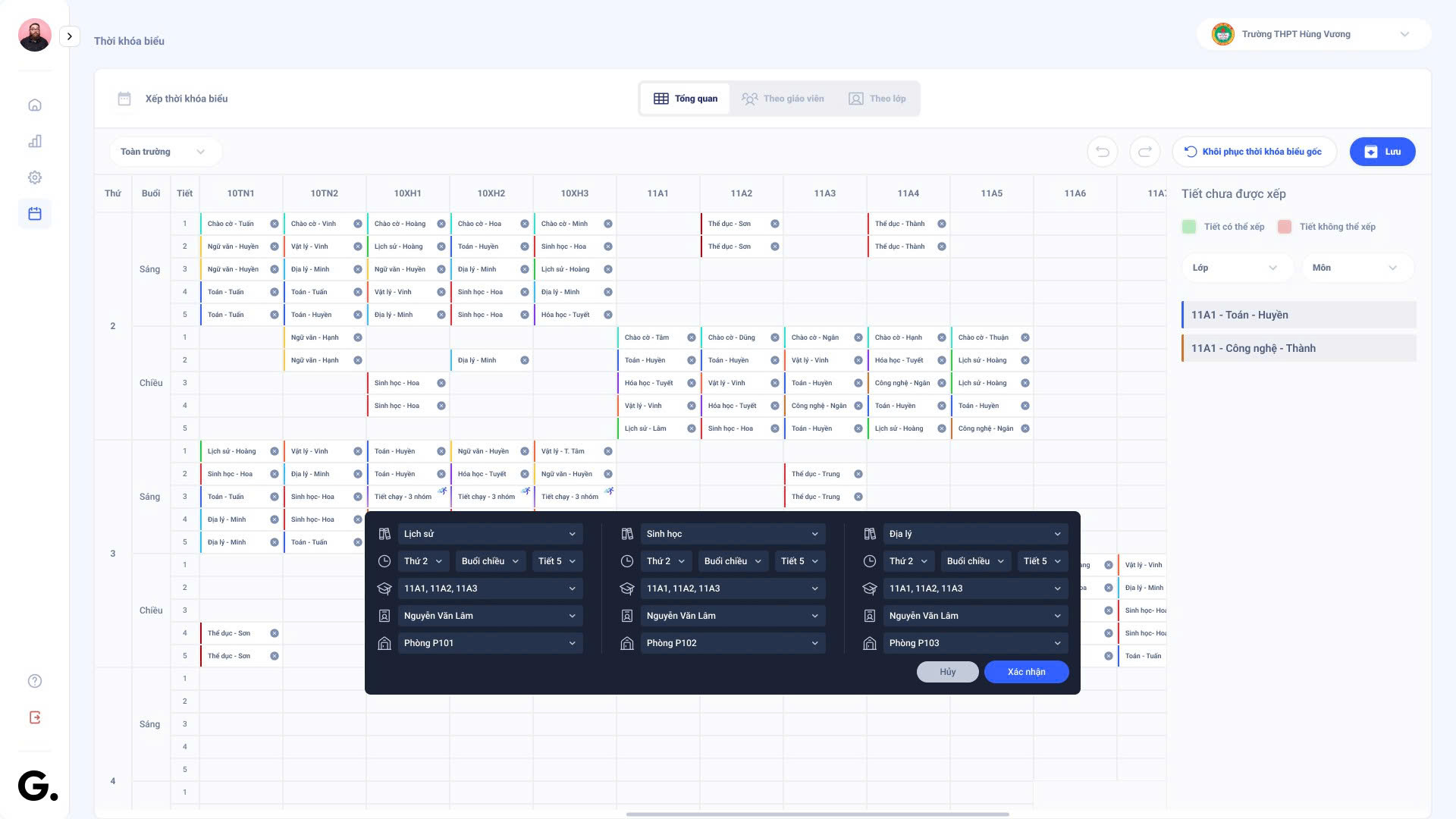The width and height of the screenshot is (1456, 819).
Task: Open the home icon in sidebar
Action: point(35,105)
